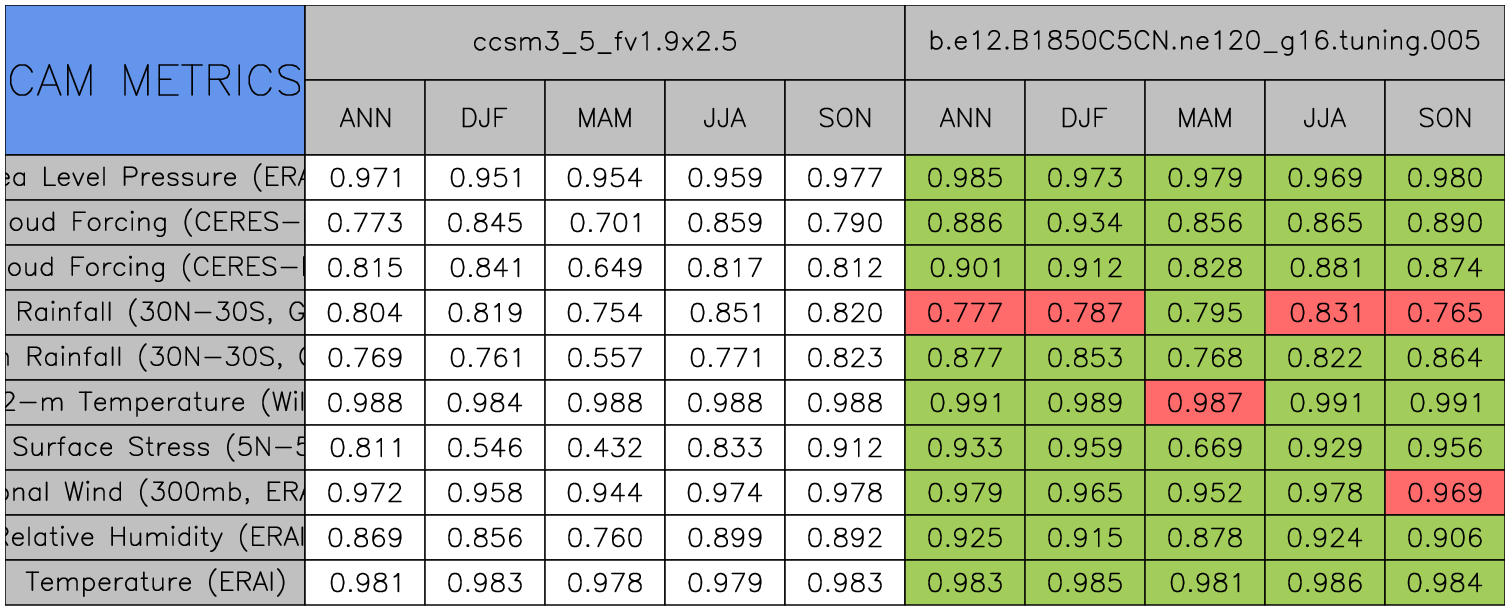
Task: Click the red 0.777 Rainfall cell
Action: point(964,312)
